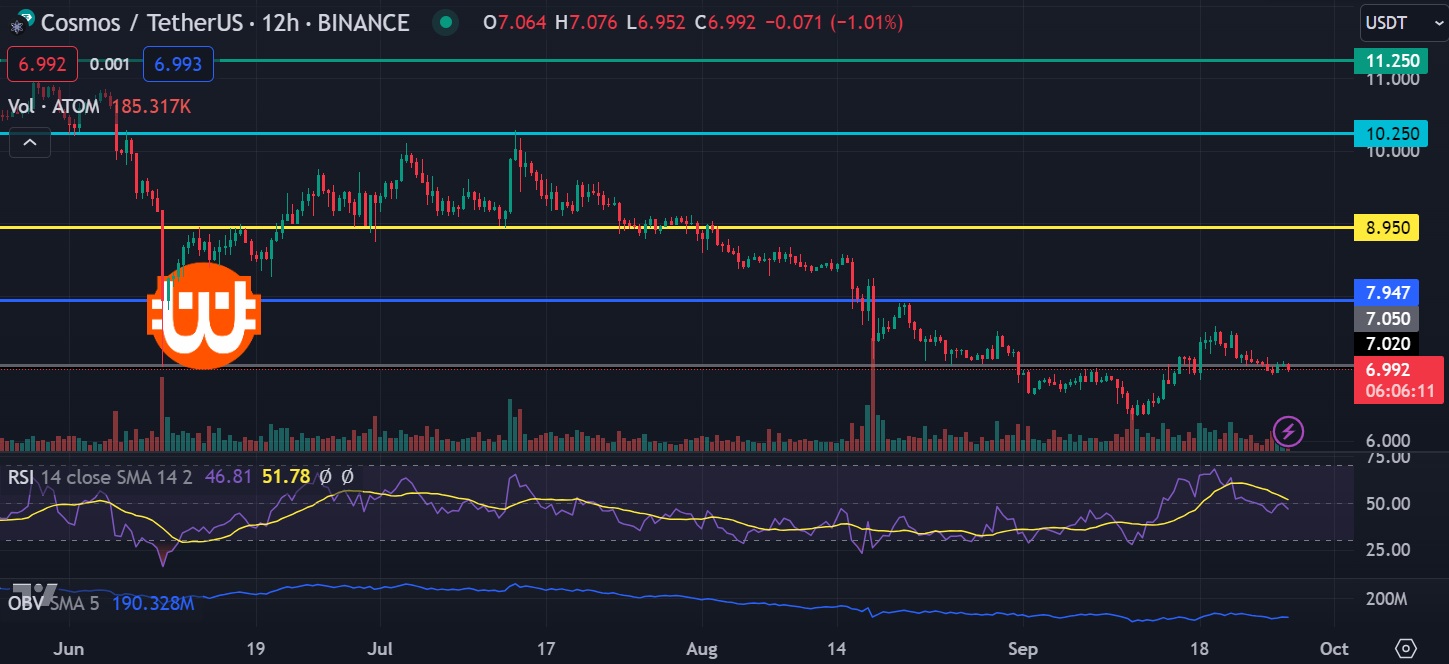
Task: Click the purple lightning bolt event icon
Action: click(x=1288, y=432)
